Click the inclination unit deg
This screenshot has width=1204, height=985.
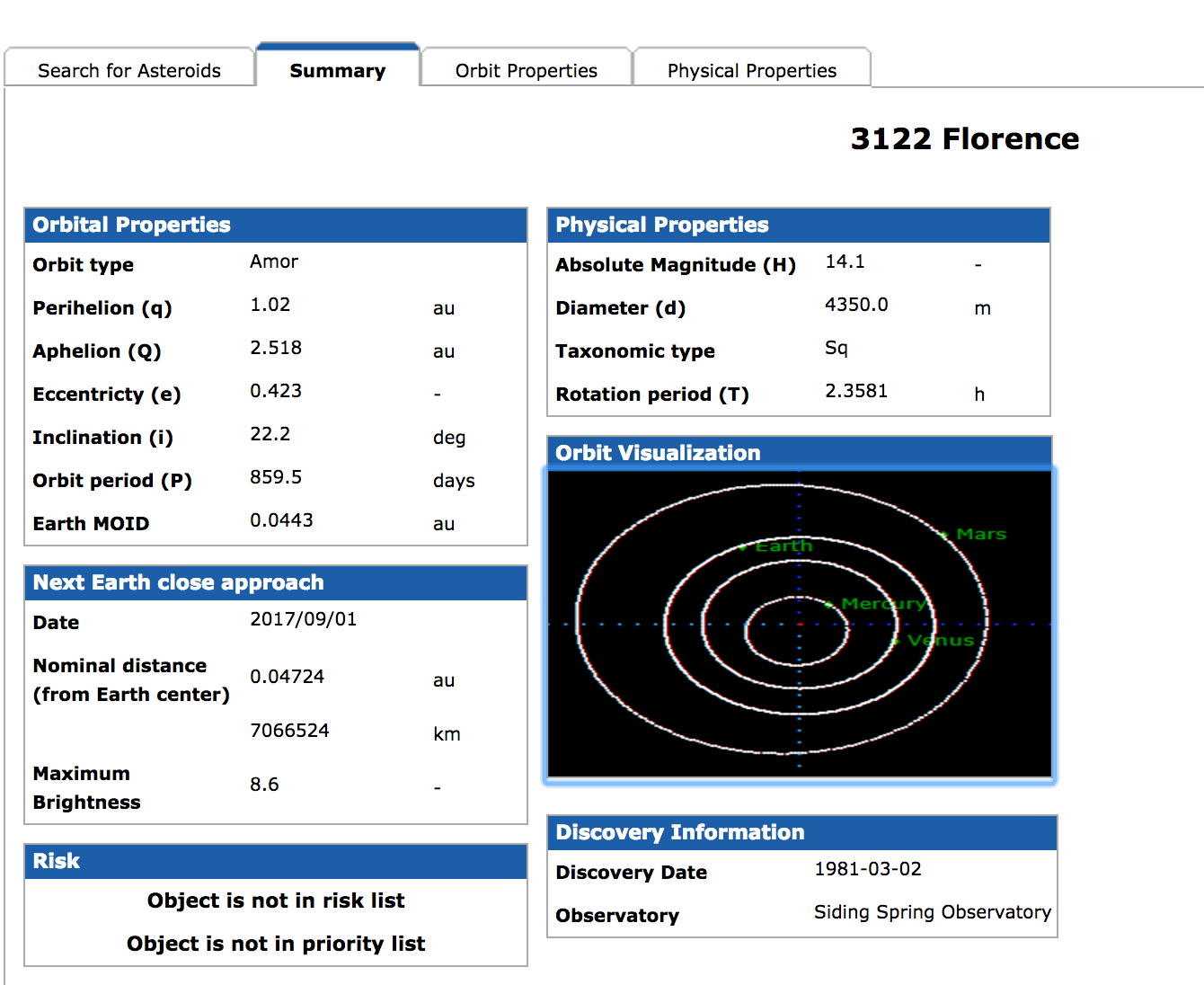pyautogui.click(x=449, y=438)
